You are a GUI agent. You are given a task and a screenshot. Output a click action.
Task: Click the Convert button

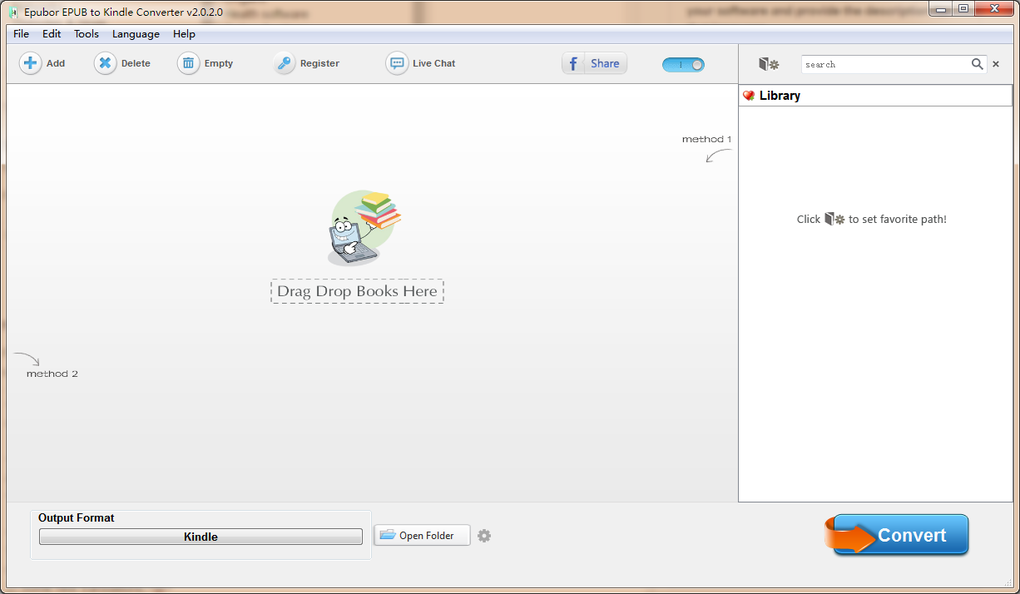(x=898, y=535)
